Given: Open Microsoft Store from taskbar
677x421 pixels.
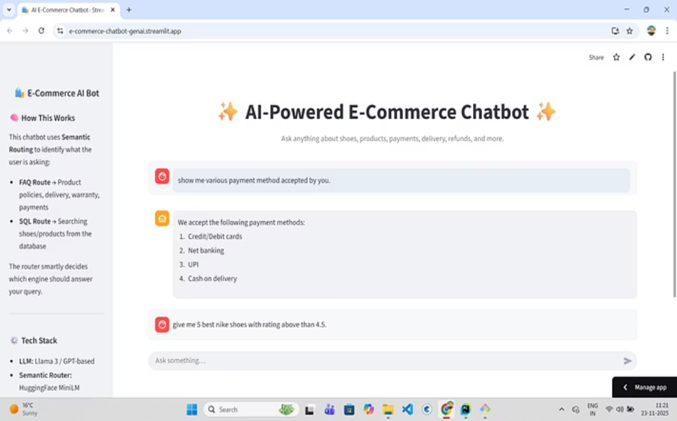Looking at the screenshot, I should coord(349,409).
